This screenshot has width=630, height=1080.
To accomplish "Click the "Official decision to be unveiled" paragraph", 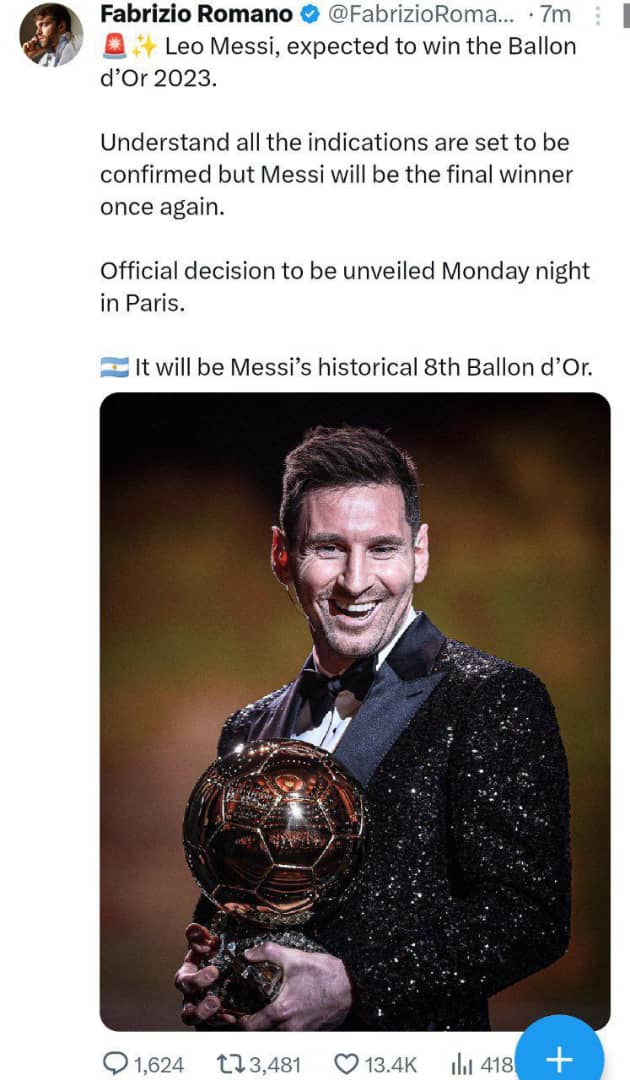I will (x=345, y=287).
